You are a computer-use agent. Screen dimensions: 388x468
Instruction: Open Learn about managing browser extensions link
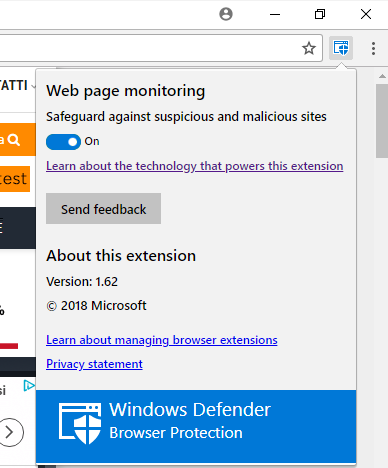click(x=162, y=340)
